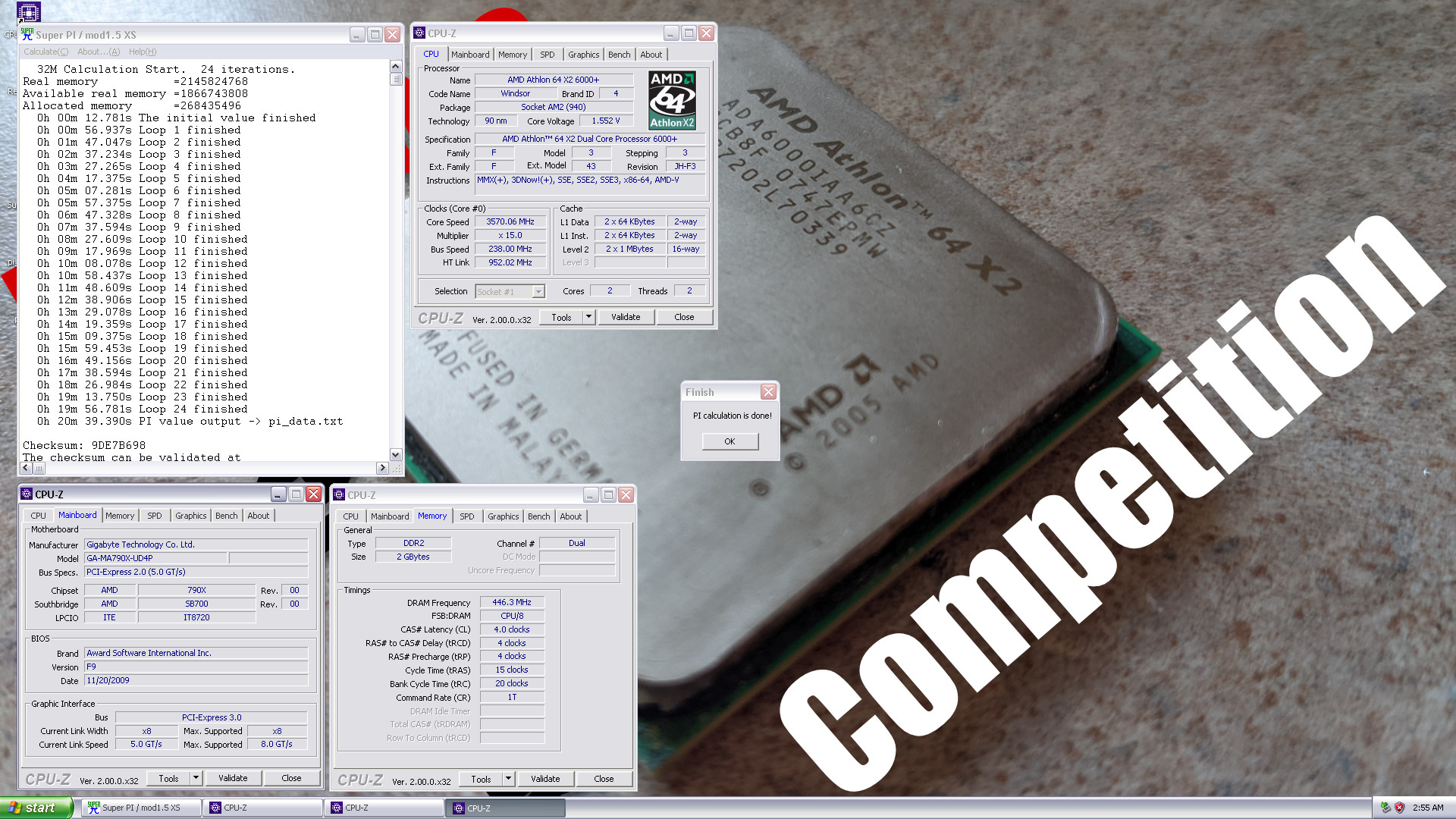Click Super PI scroll up arrow
1456x819 pixels.
coord(396,67)
